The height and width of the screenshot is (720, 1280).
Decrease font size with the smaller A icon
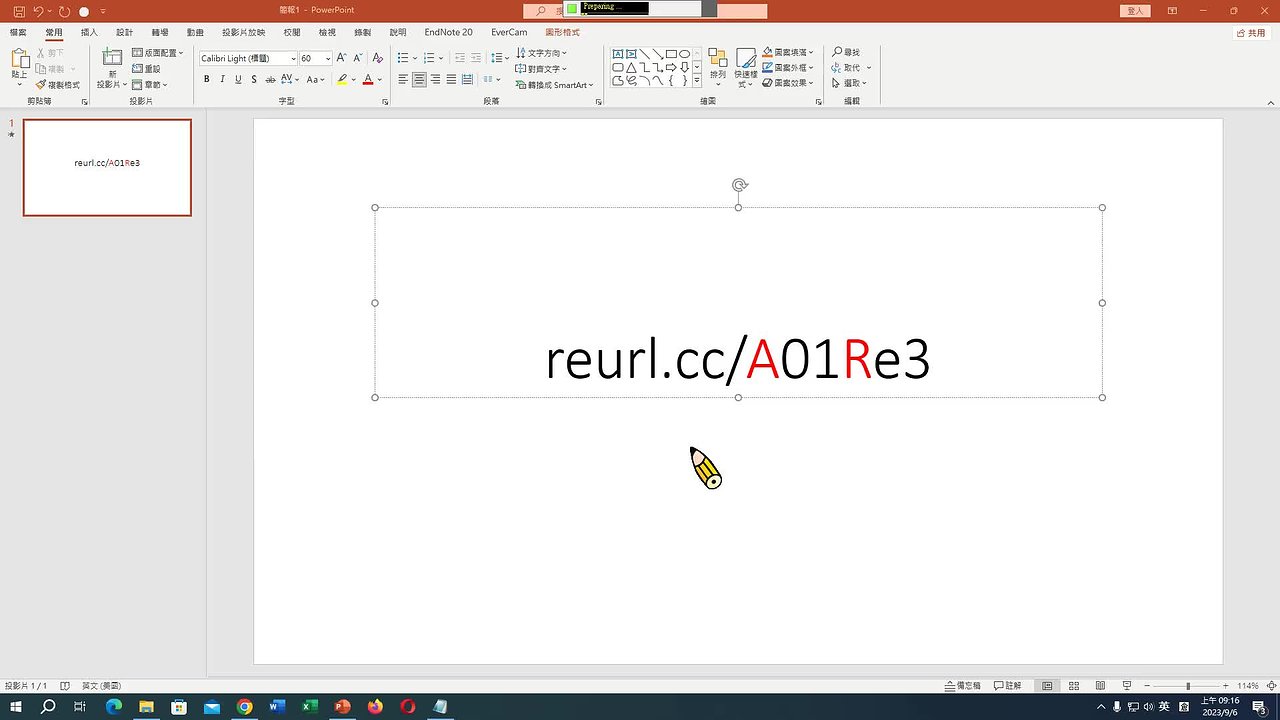coord(357,58)
